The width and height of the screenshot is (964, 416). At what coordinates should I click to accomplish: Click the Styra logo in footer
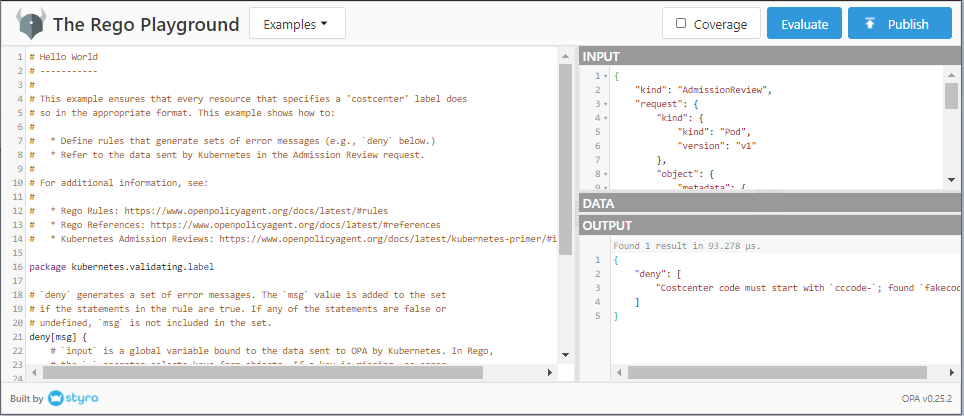(73, 398)
